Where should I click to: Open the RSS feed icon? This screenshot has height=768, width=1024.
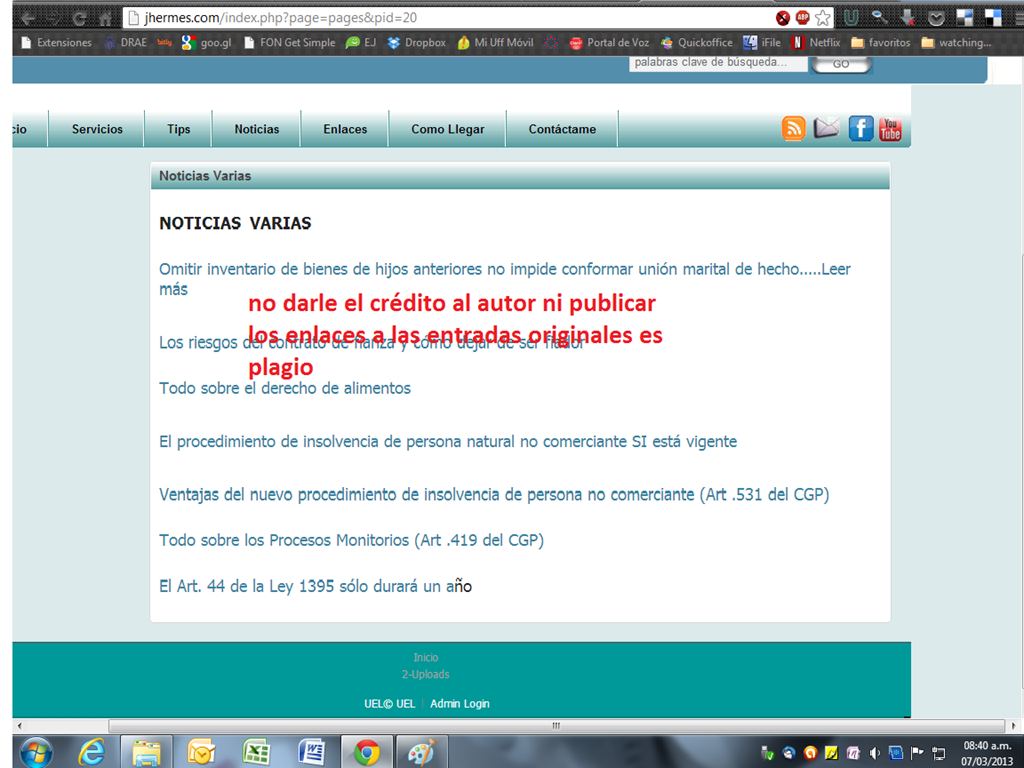[x=793, y=128]
